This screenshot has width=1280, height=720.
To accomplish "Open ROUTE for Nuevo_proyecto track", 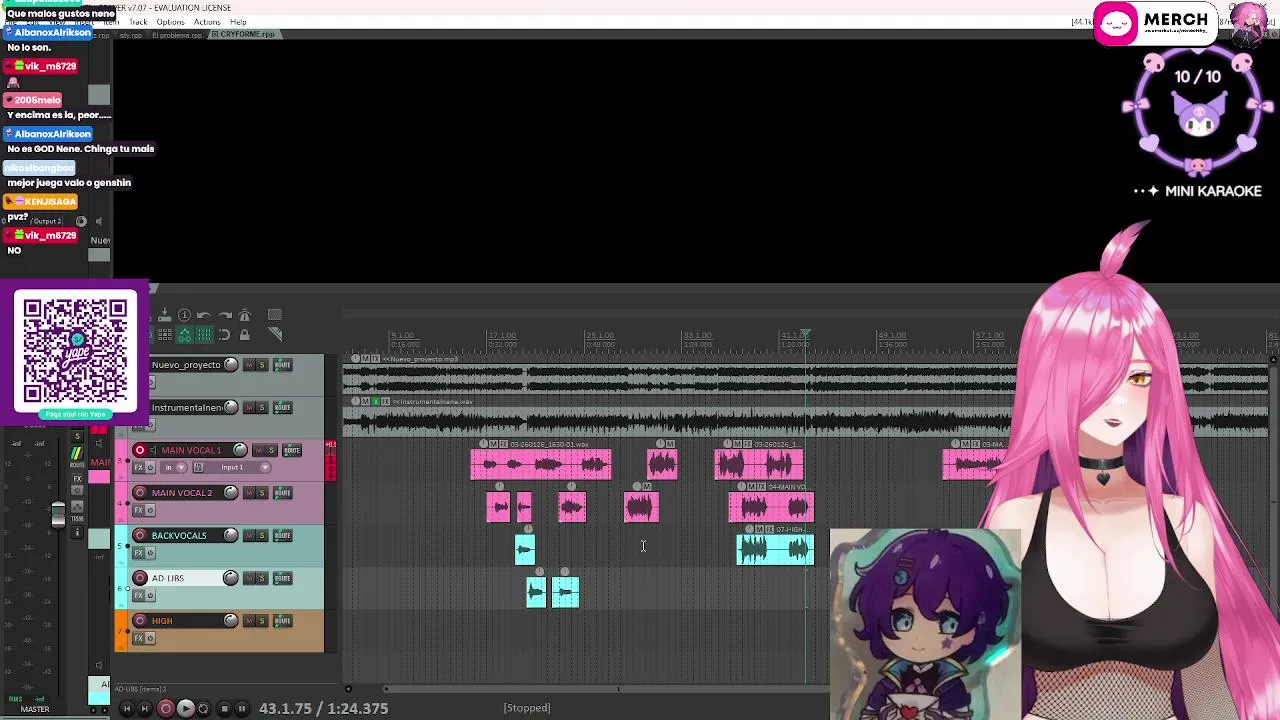I will (281, 365).
